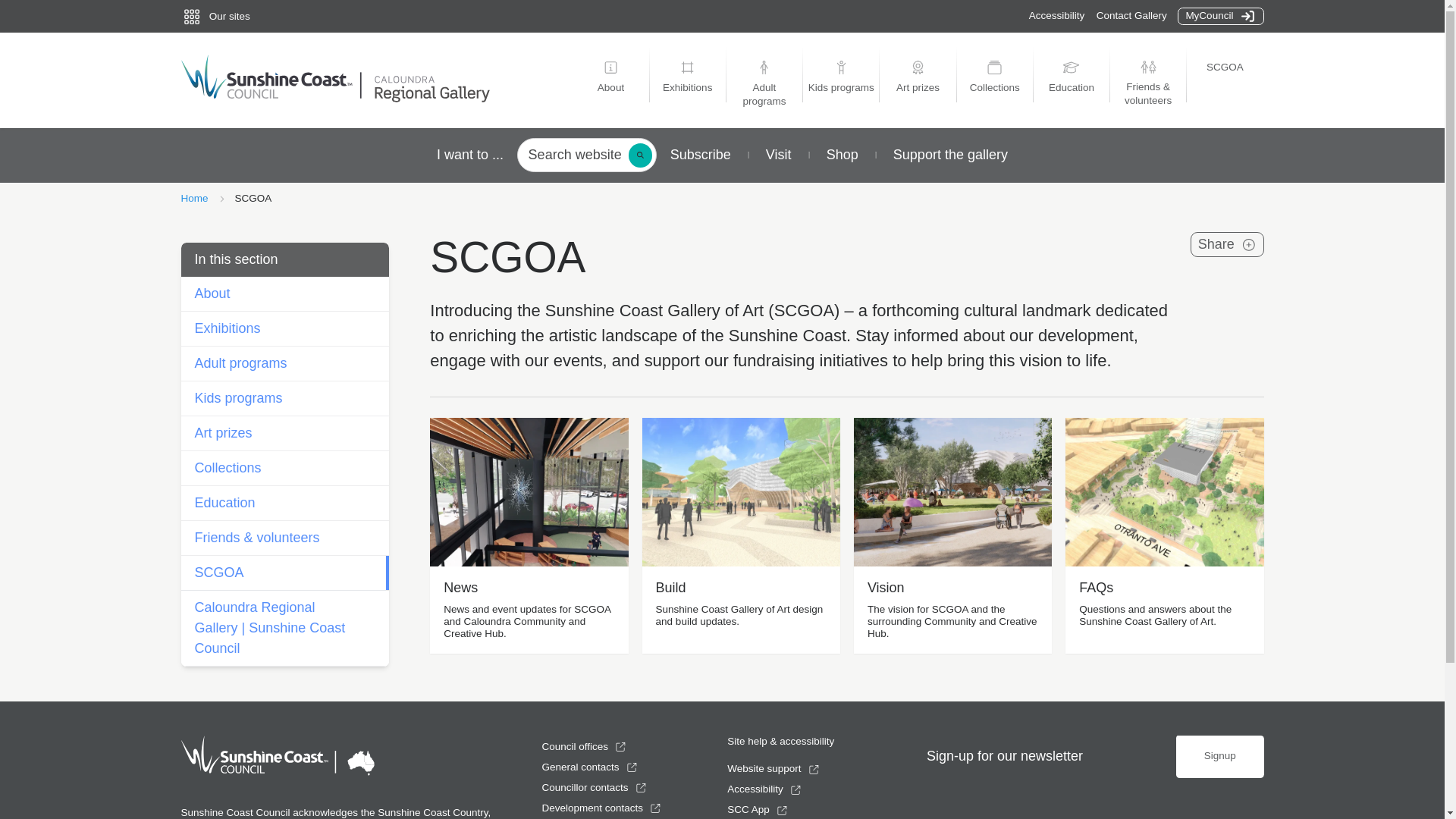The height and width of the screenshot is (819, 1456).
Task: Click external-link icon beside Website support
Action: (x=814, y=770)
